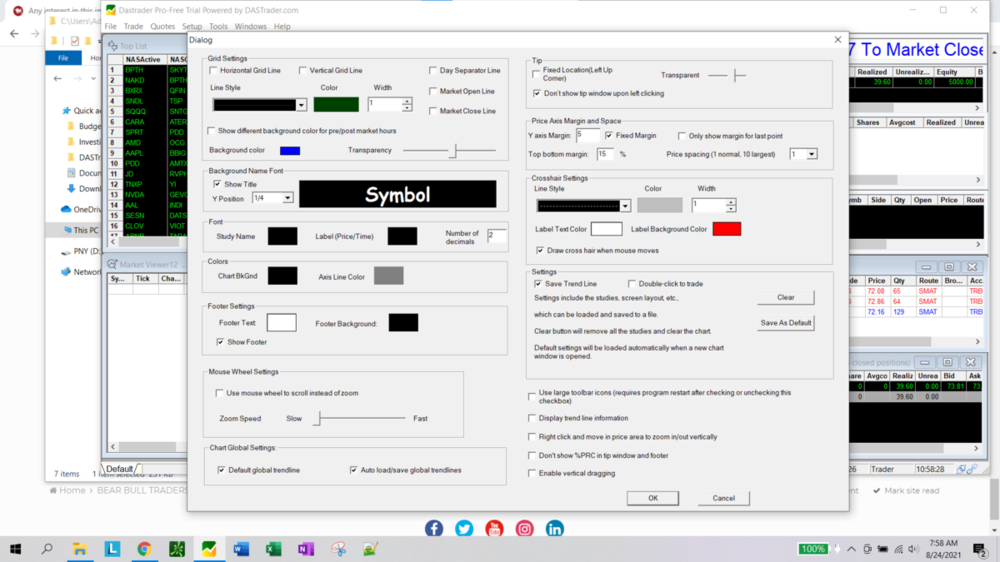Click the DAS Trader title bar logo icon
1000x562 pixels.
pos(111,10)
